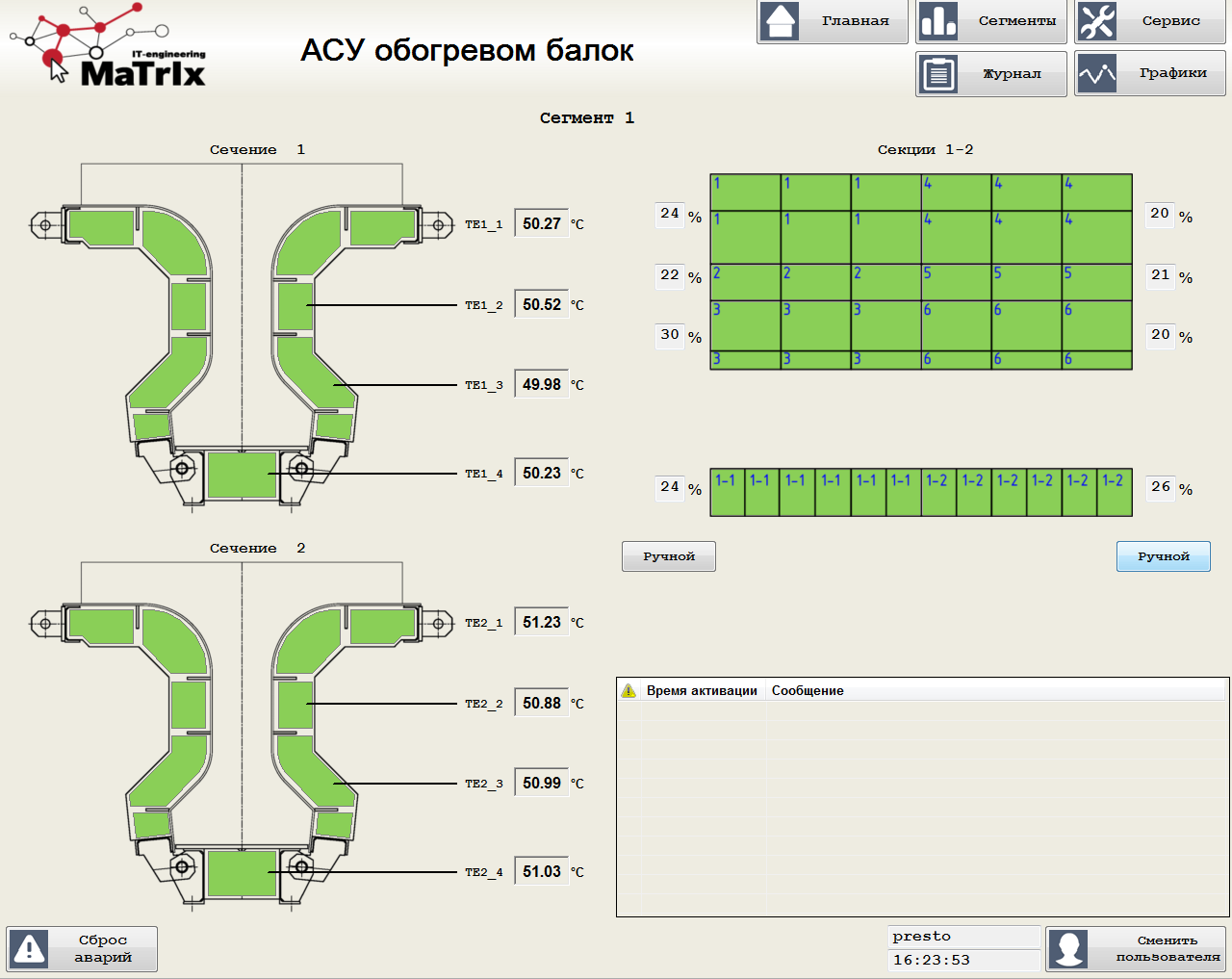Click the Сообщение column header
Screen dimensions: 1232x979
[808, 690]
